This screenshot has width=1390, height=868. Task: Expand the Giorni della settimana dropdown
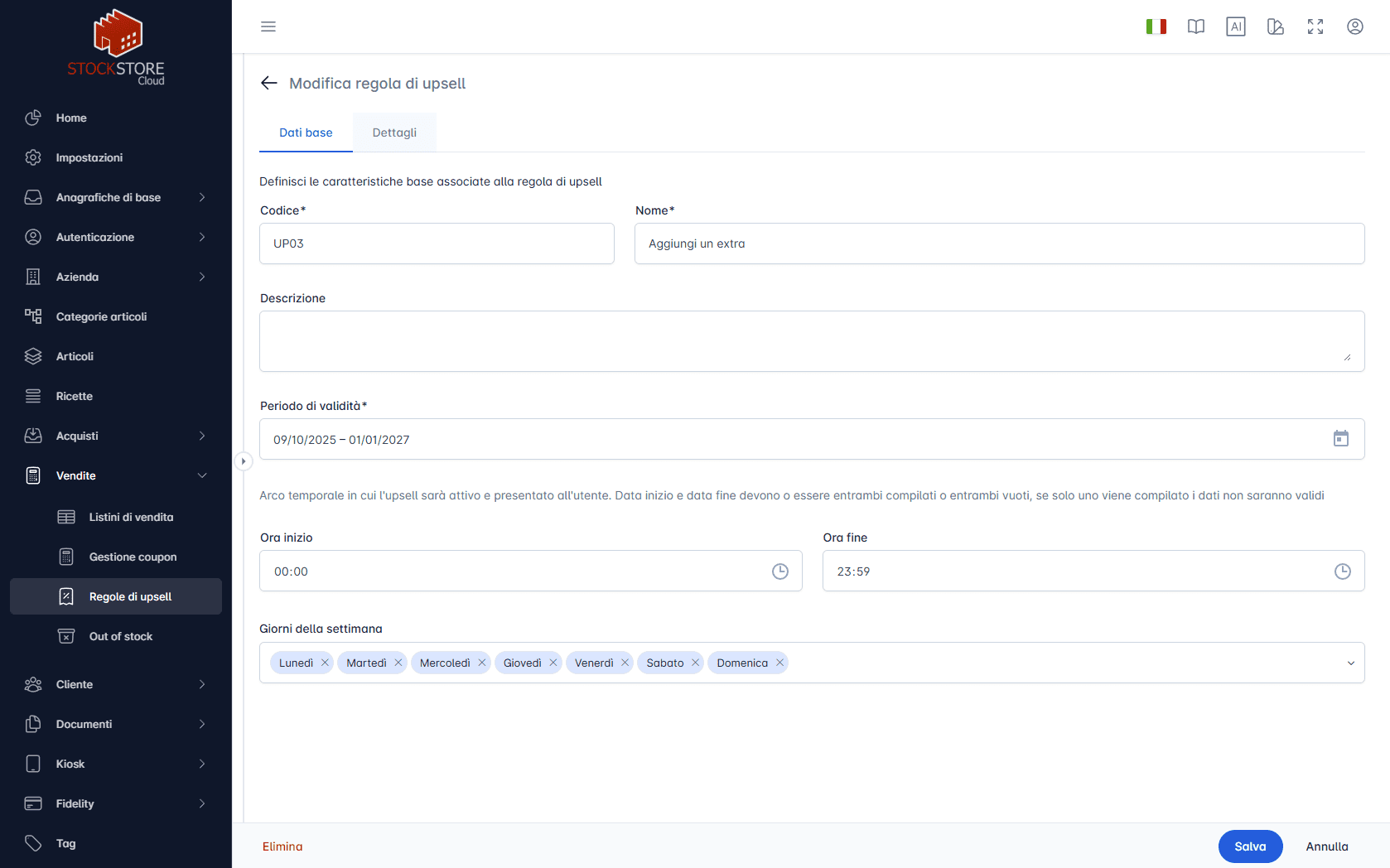point(1350,663)
